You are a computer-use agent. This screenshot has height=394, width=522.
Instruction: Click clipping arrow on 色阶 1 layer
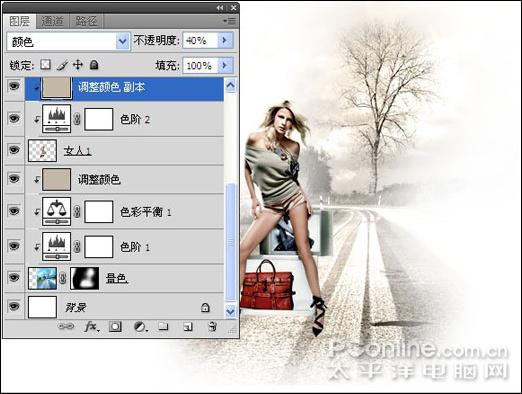(x=37, y=247)
